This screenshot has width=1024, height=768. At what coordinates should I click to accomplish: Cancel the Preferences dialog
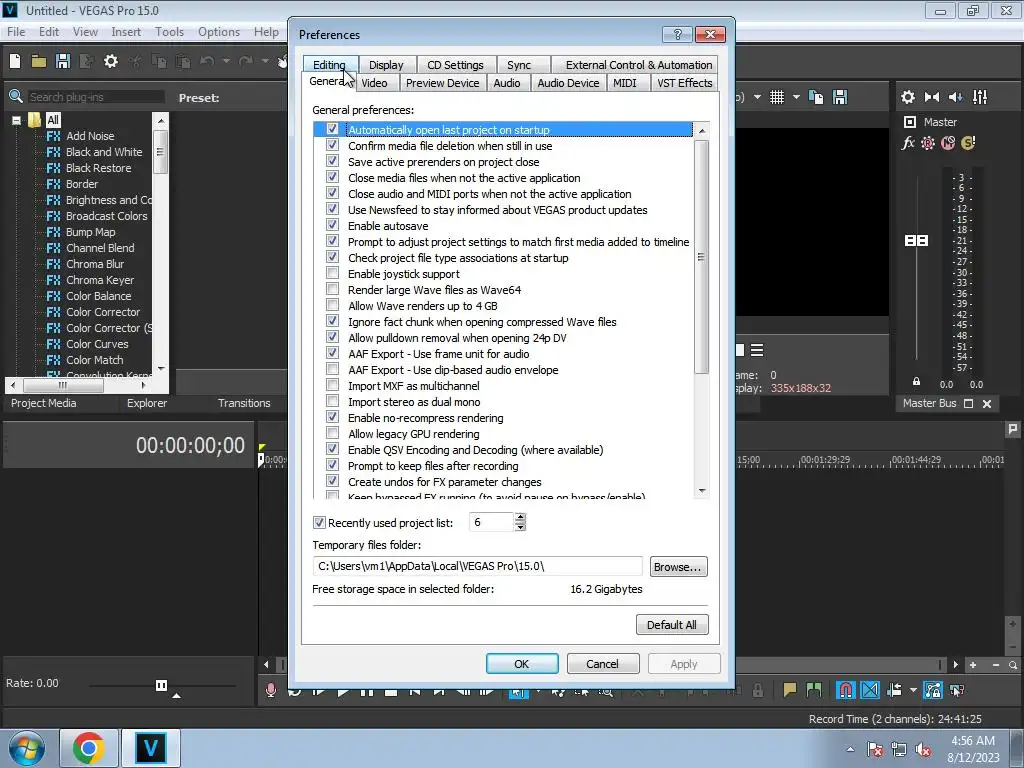coord(602,664)
